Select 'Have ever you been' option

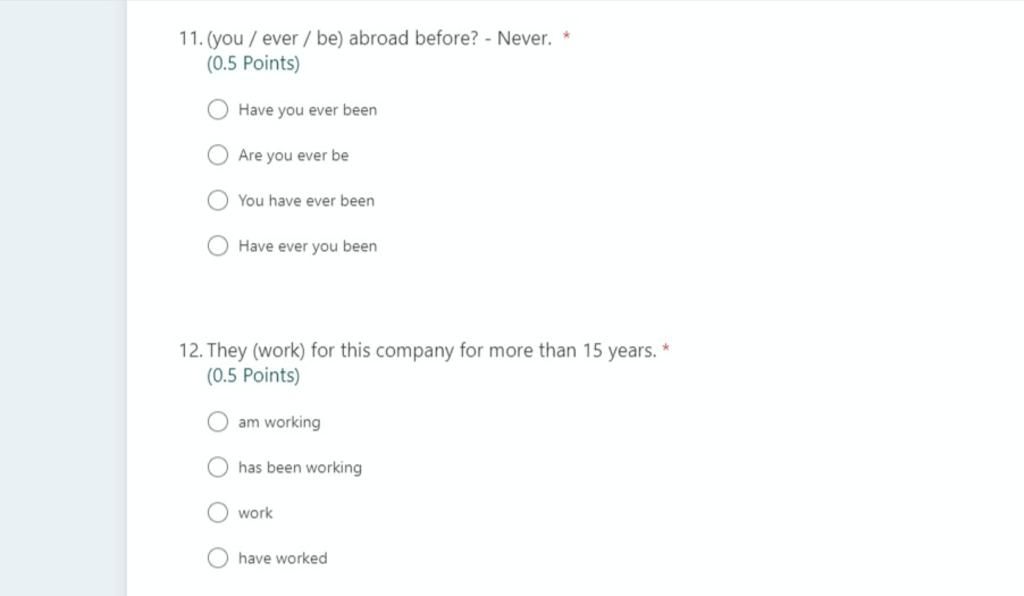(x=218, y=245)
